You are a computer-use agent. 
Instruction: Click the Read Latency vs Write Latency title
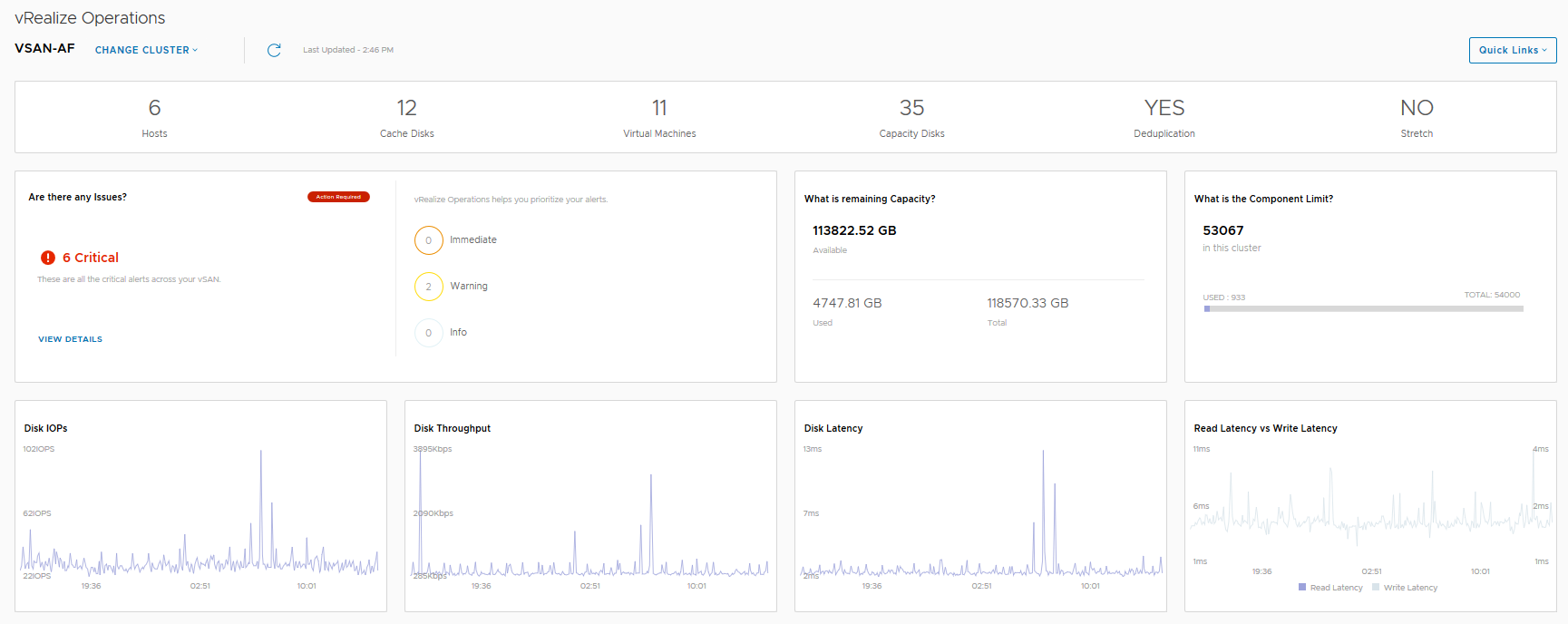[1266, 428]
